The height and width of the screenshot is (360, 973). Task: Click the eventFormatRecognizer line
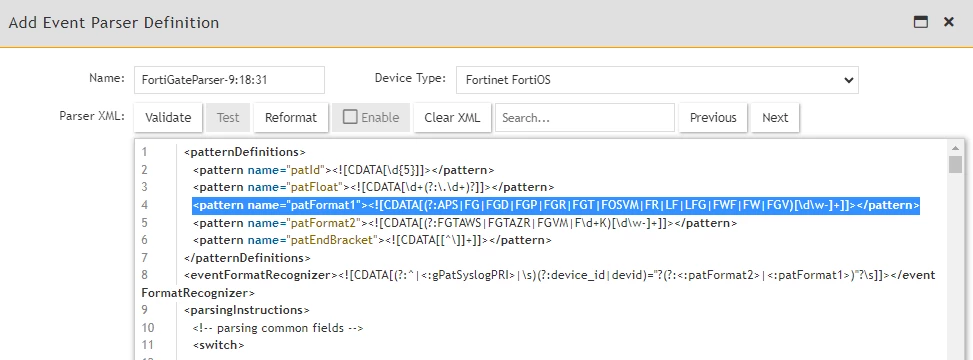click(x=559, y=275)
